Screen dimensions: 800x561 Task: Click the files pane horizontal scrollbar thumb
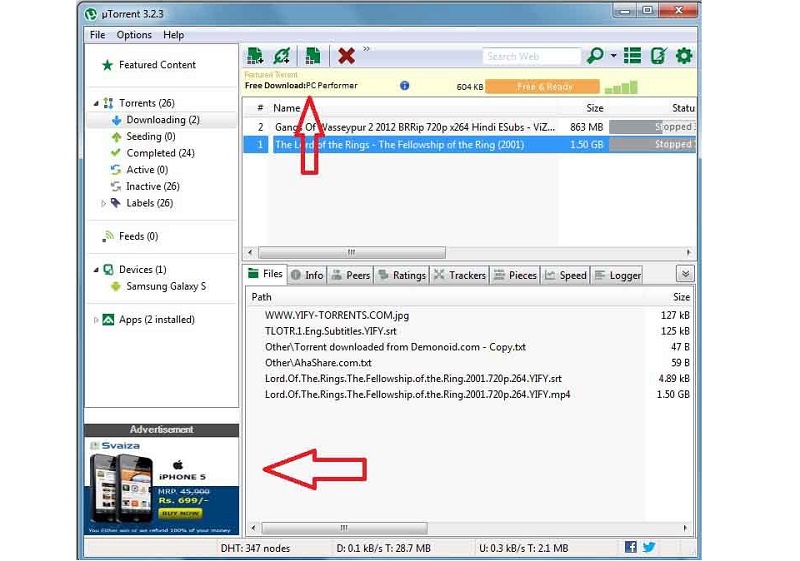tap(344, 528)
